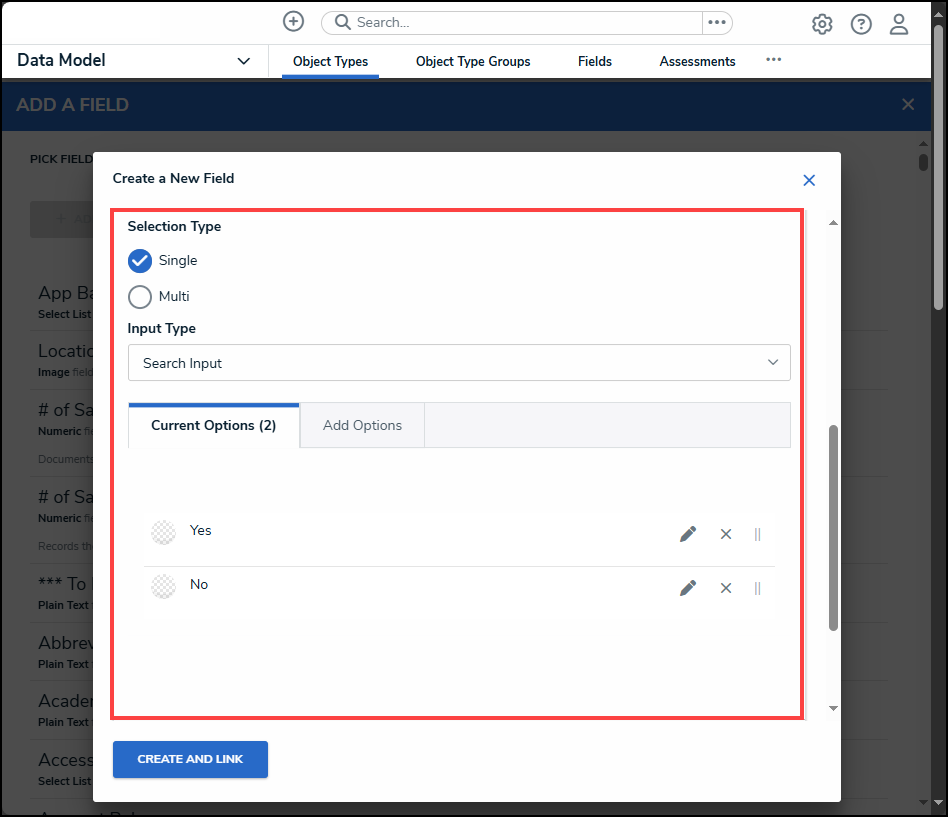This screenshot has width=948, height=817.
Task: Click the Yes option color swatch
Action: point(163,532)
